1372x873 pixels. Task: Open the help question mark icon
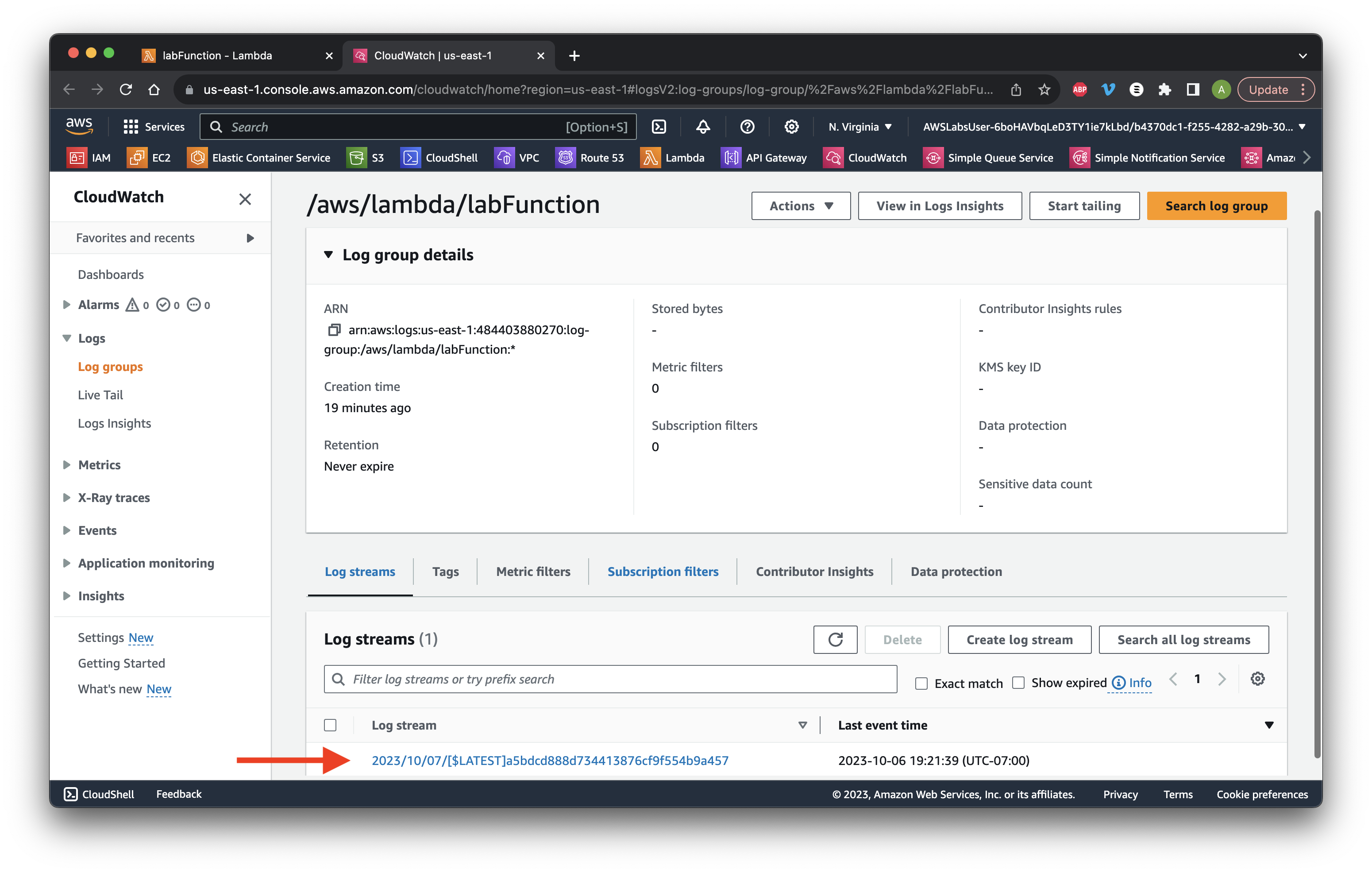747,127
